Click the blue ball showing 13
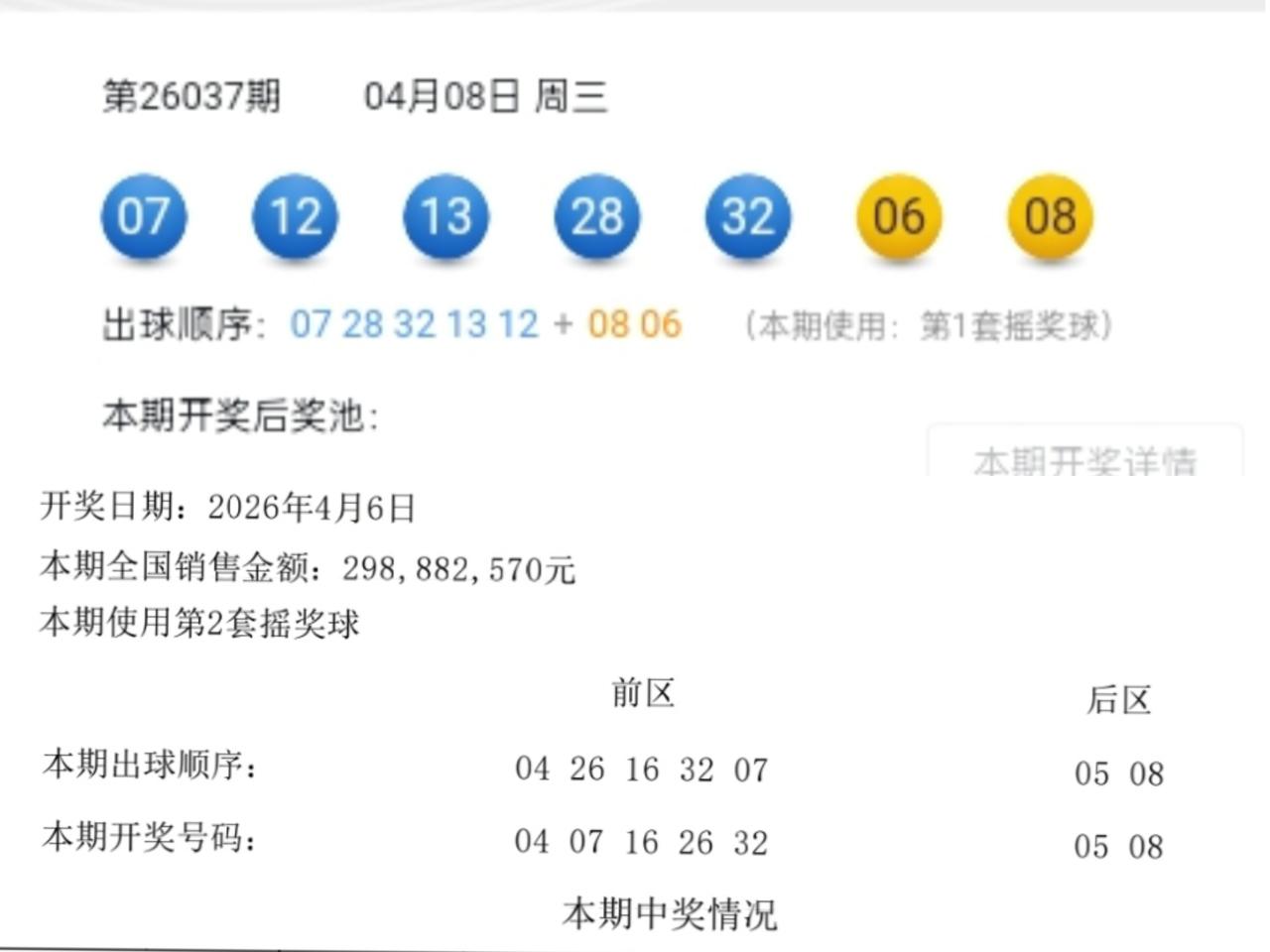Screen dimensions: 1270x952 point(445,218)
